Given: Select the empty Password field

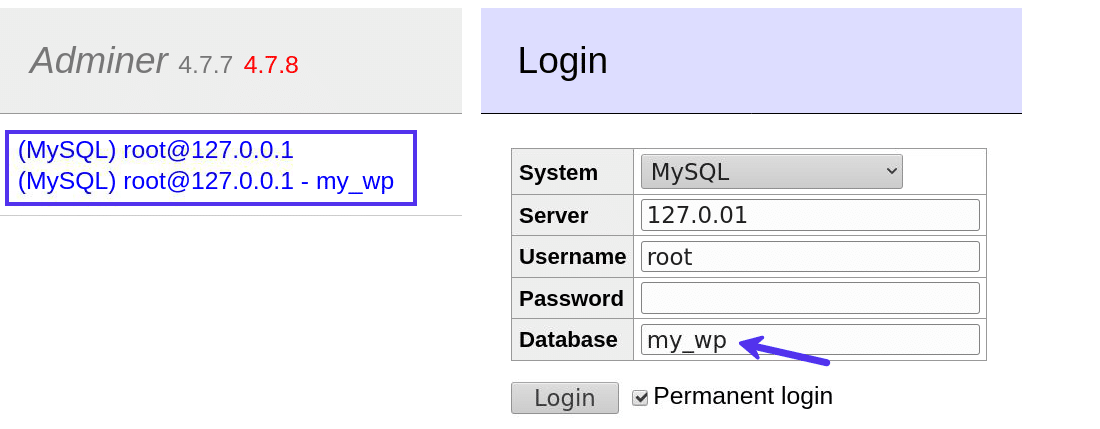Looking at the screenshot, I should click(x=809, y=298).
